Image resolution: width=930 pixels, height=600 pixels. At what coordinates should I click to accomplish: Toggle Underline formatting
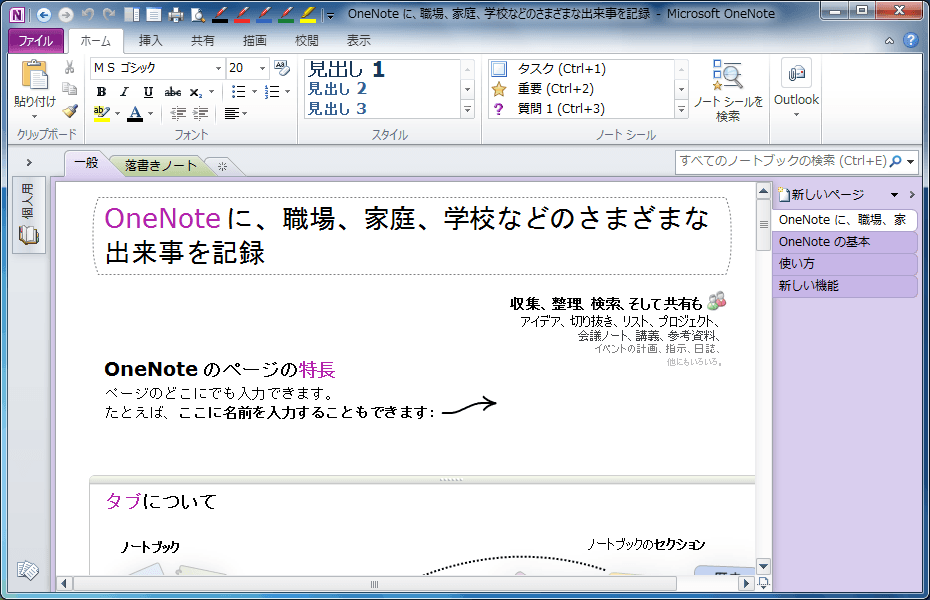click(x=148, y=92)
